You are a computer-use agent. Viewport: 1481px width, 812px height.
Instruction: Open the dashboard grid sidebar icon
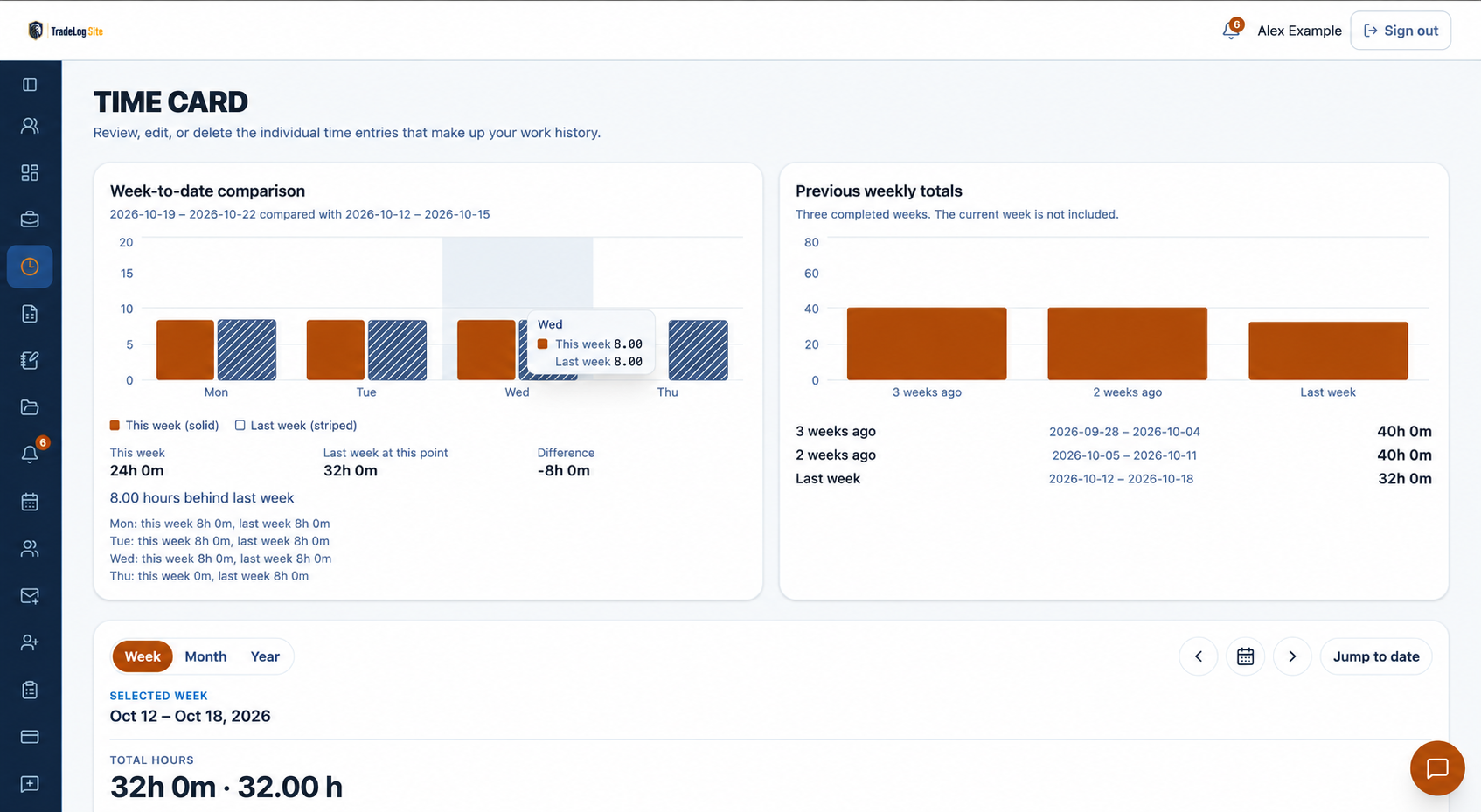point(30,172)
